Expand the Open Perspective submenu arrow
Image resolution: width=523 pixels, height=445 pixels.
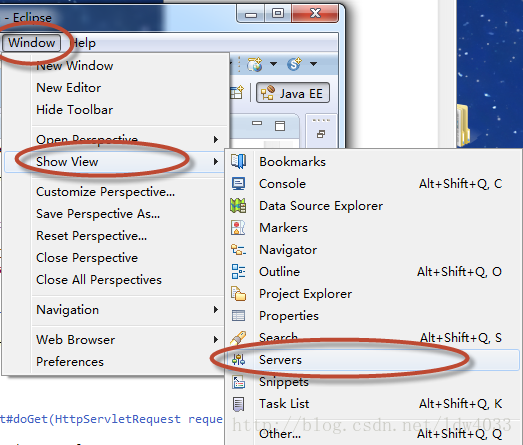(x=216, y=139)
